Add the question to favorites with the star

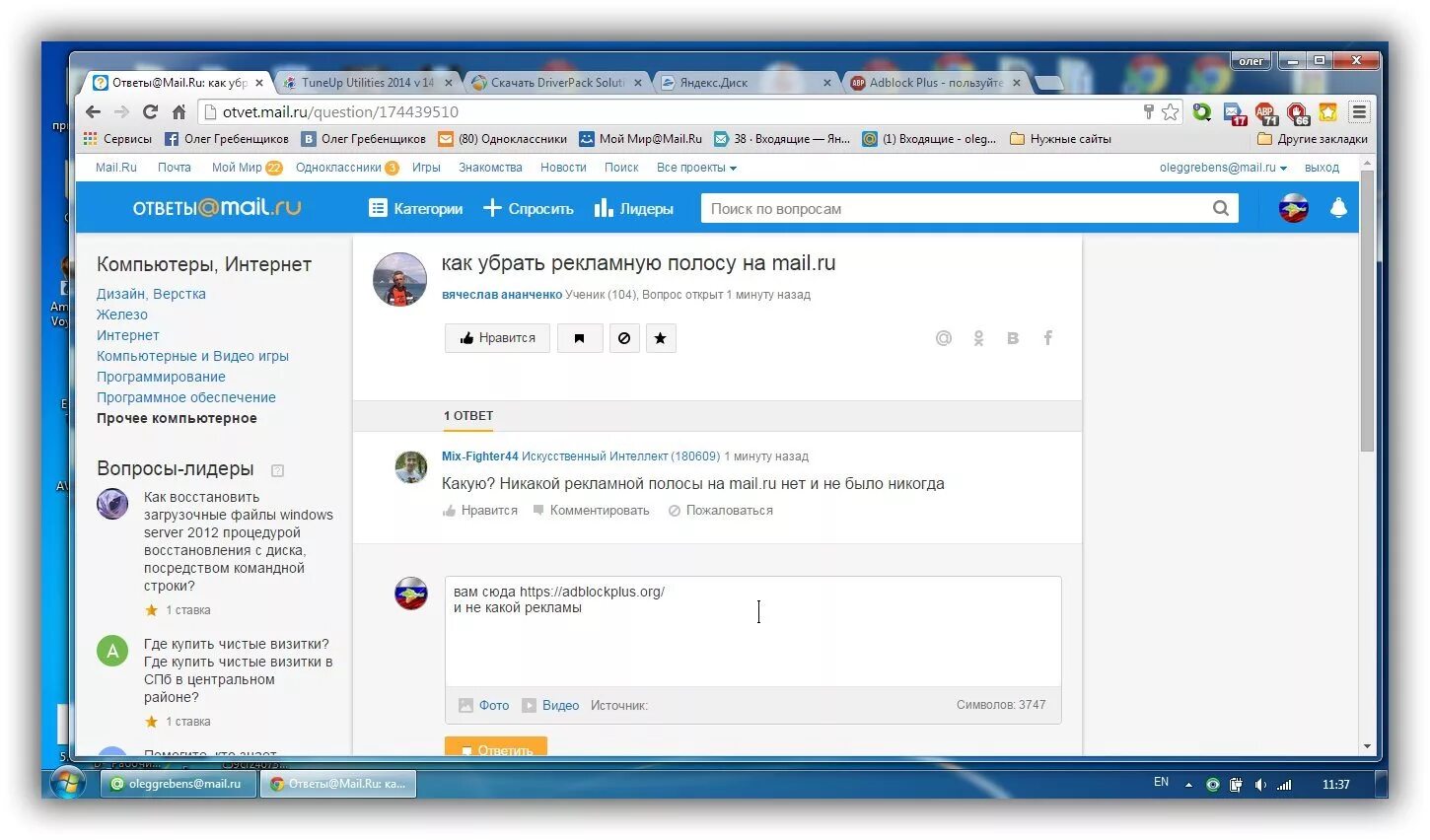point(661,338)
